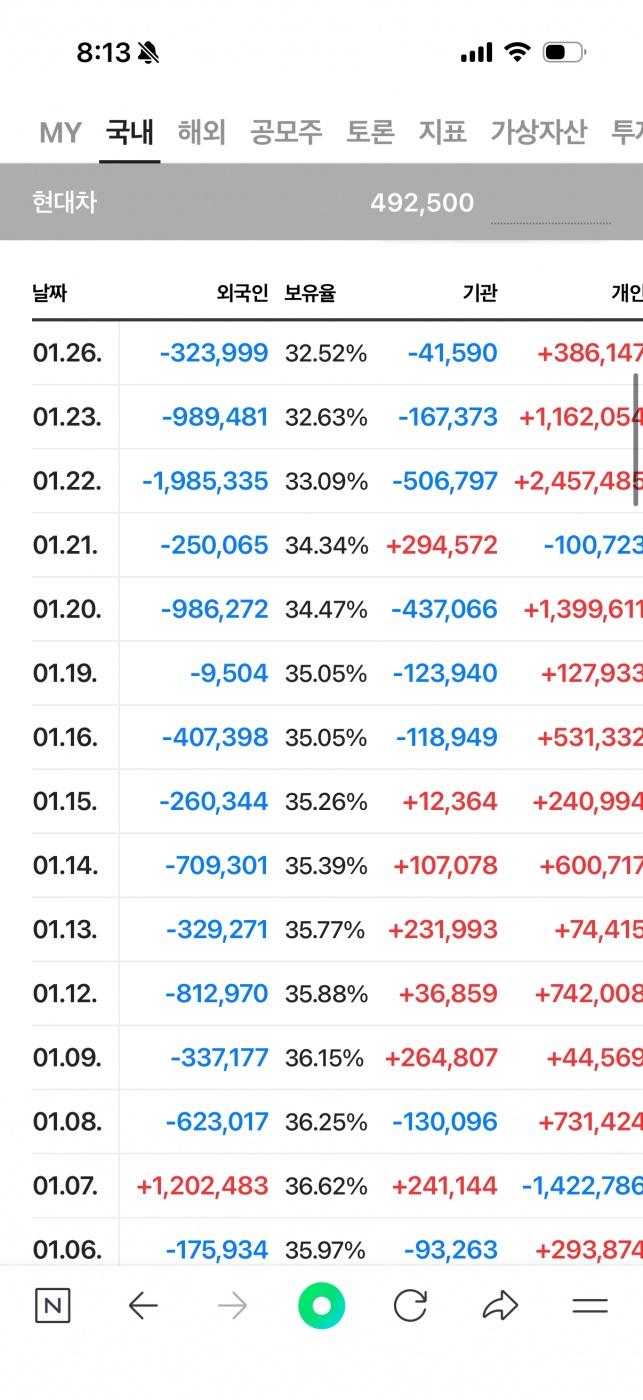Image resolution: width=643 pixels, height=1400 pixels.
Task: Tap the 492,500 stock price
Action: click(421, 203)
